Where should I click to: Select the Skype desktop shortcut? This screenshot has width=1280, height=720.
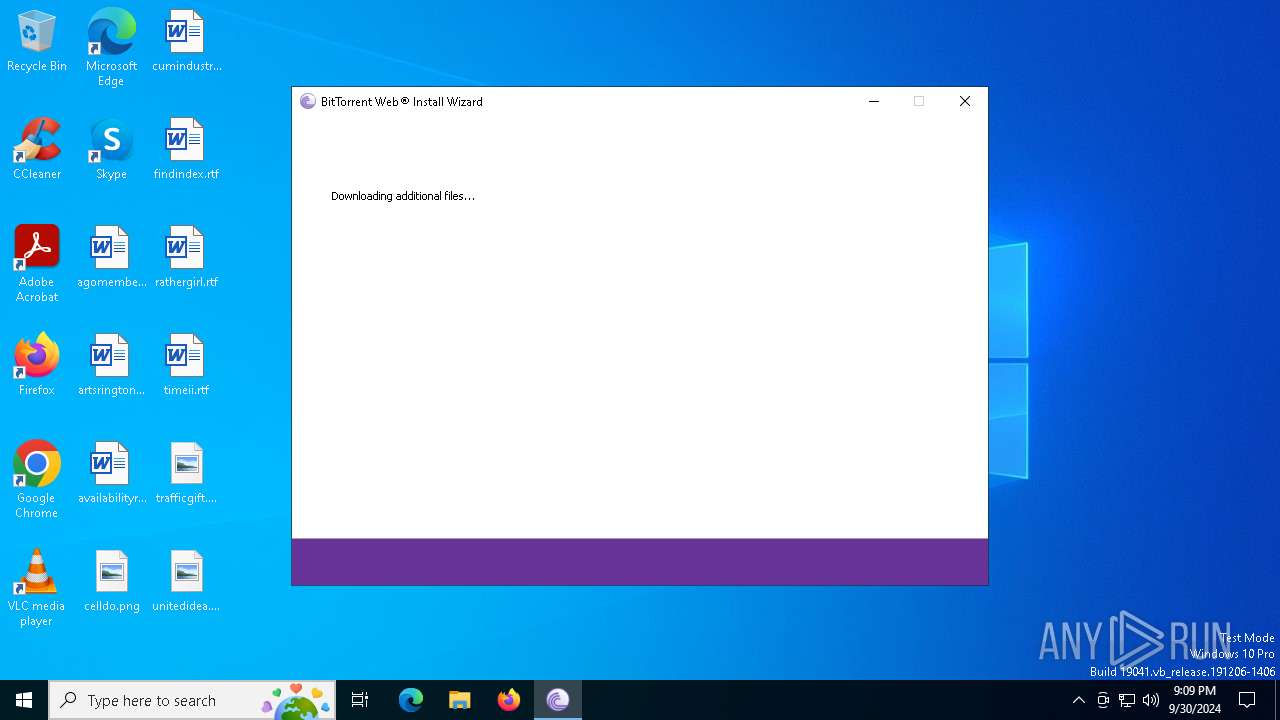pyautogui.click(x=111, y=149)
